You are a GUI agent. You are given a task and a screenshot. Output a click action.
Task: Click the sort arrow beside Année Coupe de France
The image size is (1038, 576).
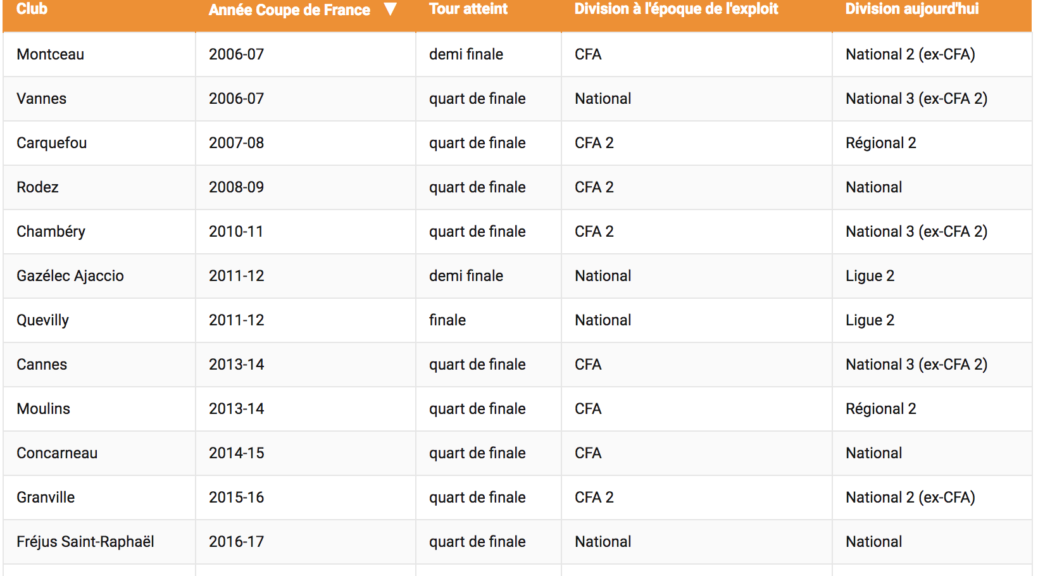(390, 10)
